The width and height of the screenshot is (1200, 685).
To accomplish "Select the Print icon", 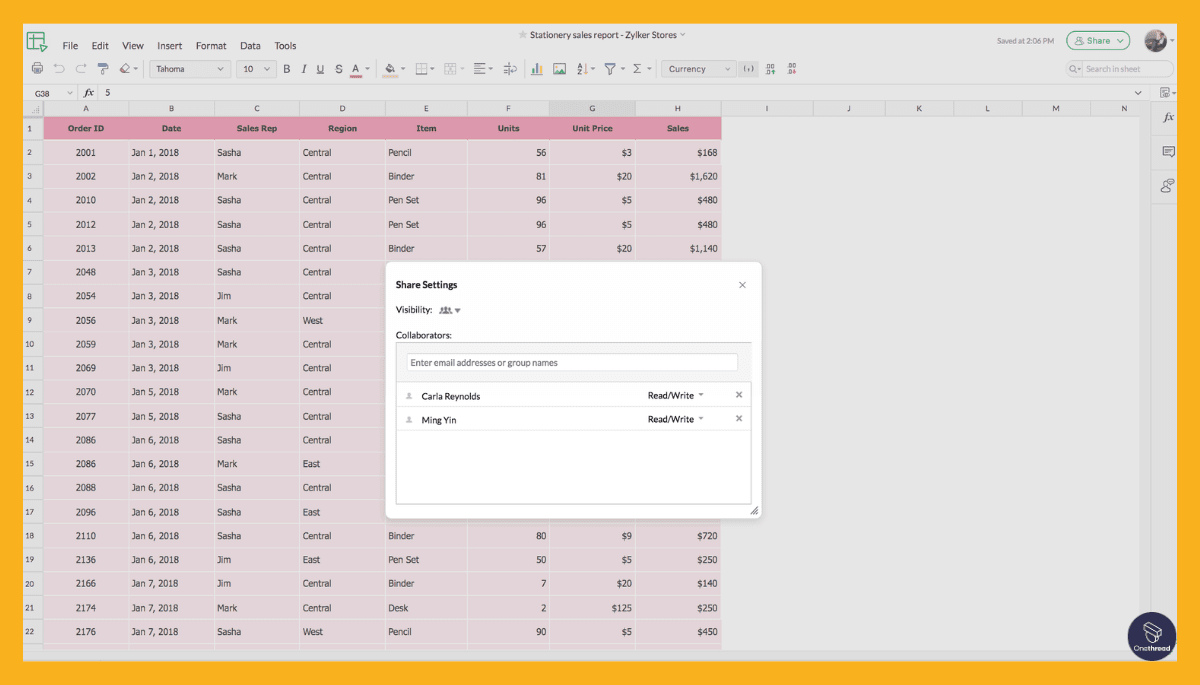I will pyautogui.click(x=37, y=68).
